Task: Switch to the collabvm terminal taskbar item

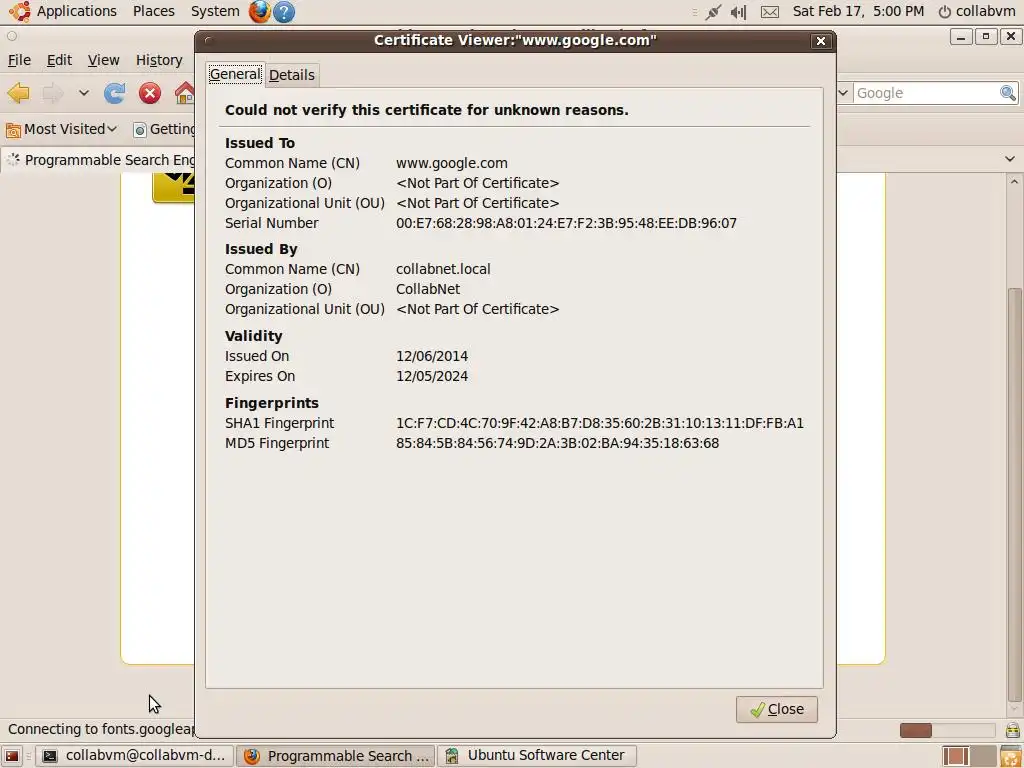Action: [134, 756]
